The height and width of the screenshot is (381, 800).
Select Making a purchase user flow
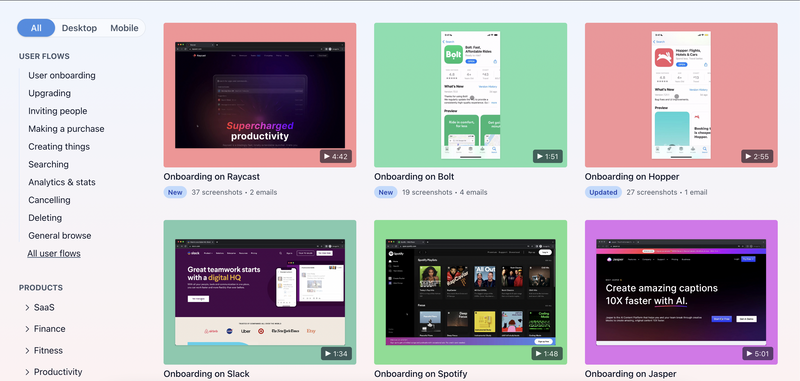66,129
